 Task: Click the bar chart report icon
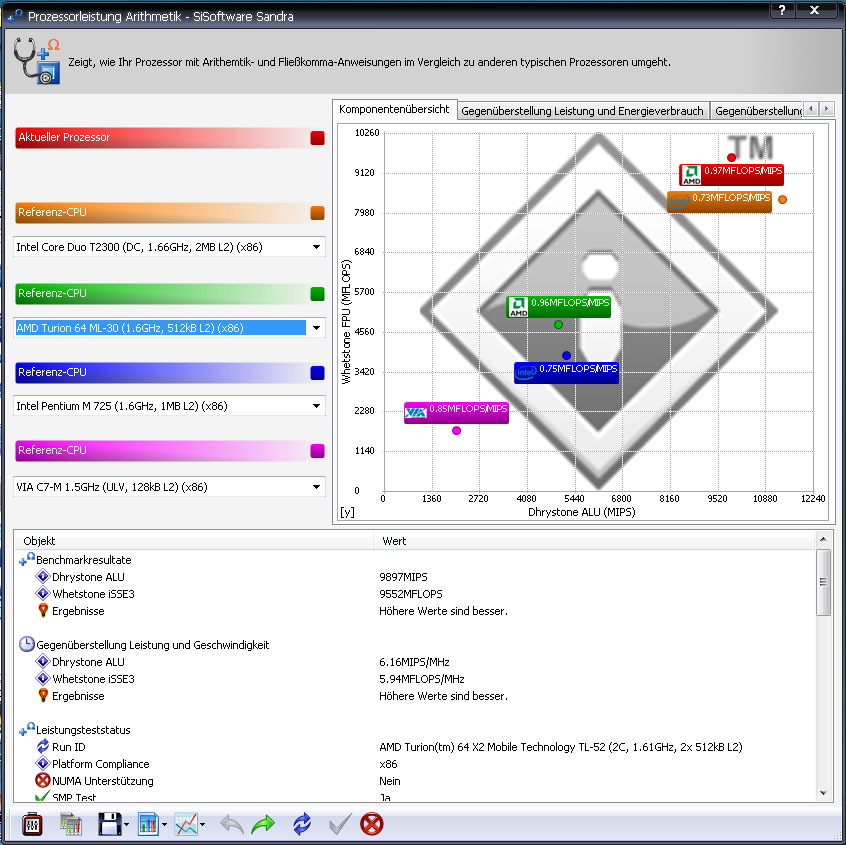click(x=148, y=824)
